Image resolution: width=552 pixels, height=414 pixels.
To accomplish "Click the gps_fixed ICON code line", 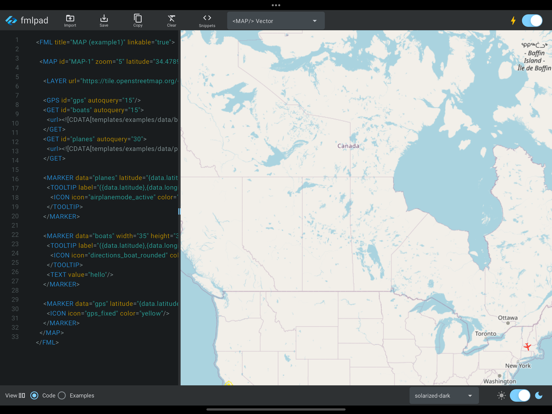I will coord(108,313).
